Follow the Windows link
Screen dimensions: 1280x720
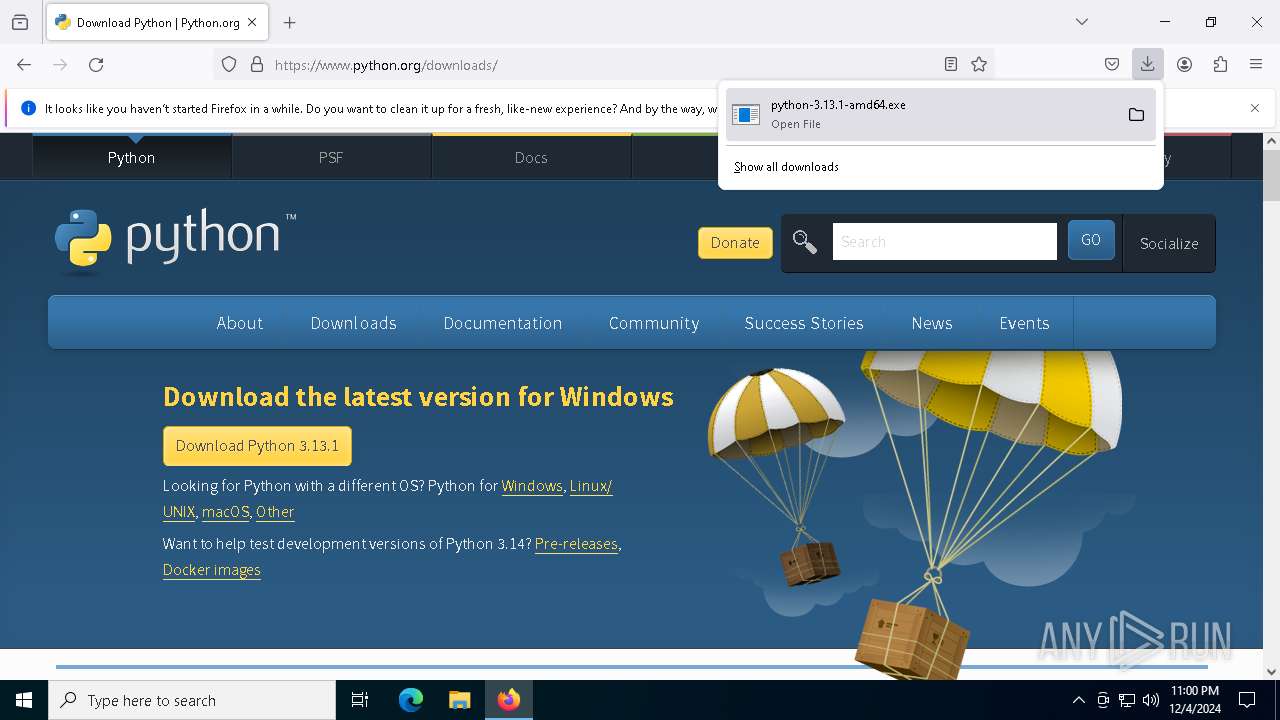coord(532,486)
